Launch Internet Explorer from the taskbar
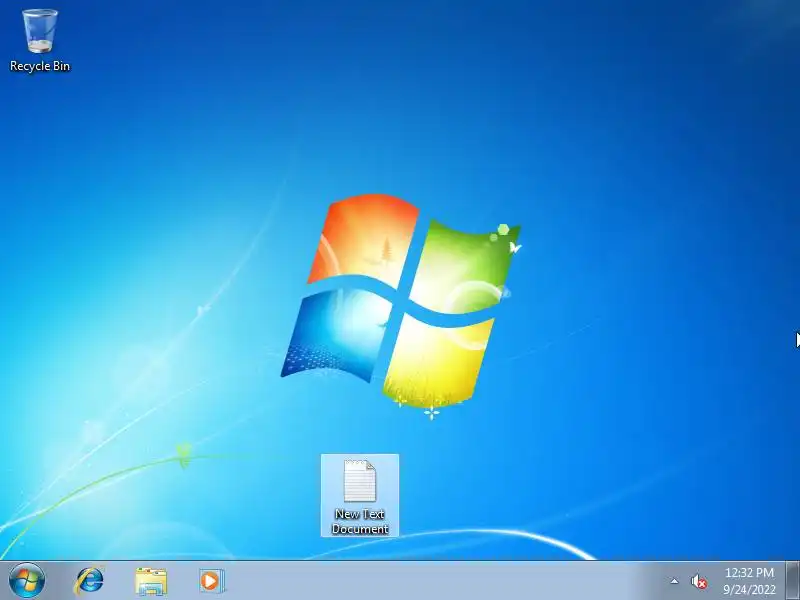Viewport: 800px width, 600px height. (89, 581)
